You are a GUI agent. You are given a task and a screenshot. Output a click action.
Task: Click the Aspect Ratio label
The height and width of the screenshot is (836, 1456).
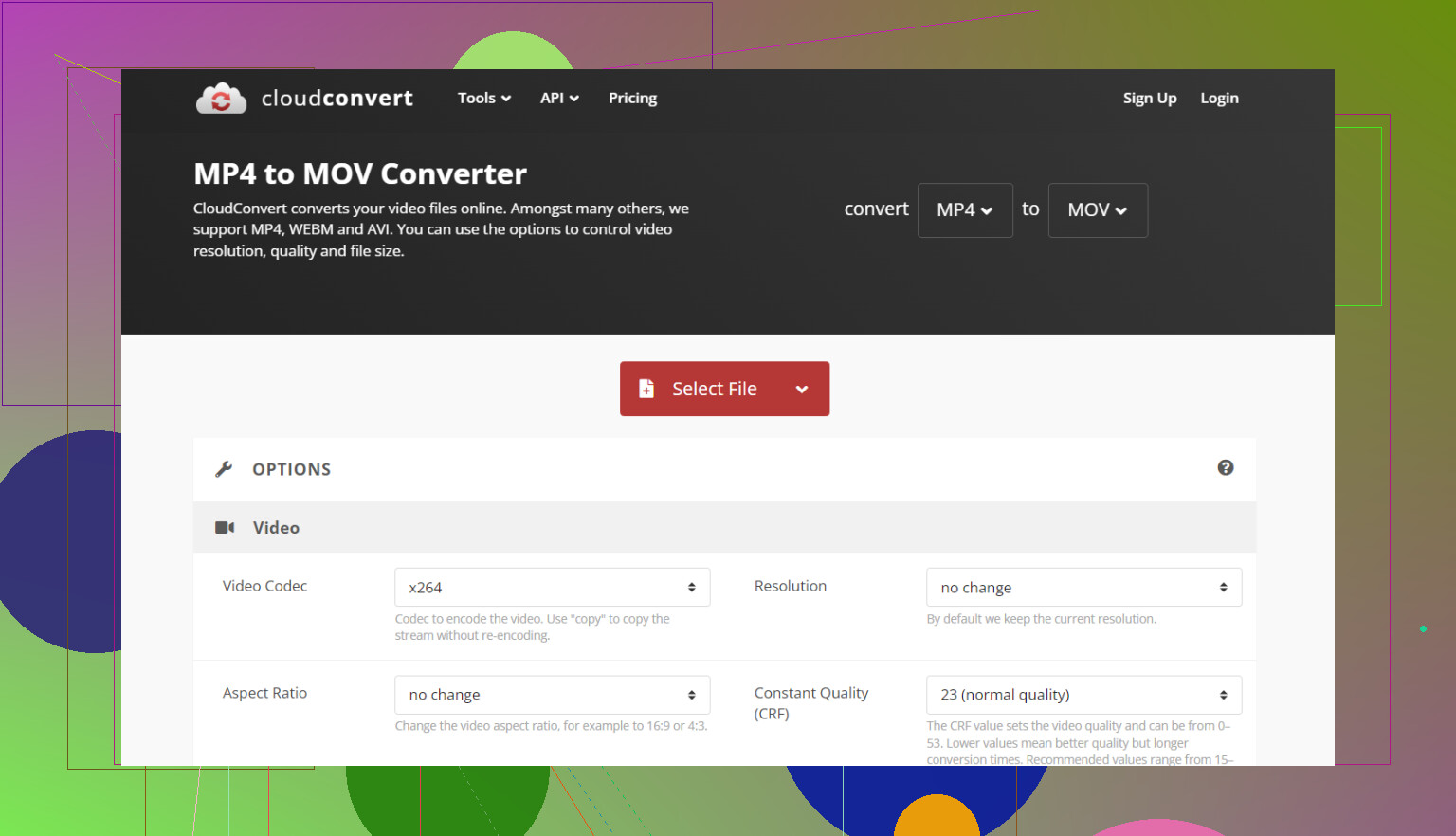click(x=264, y=693)
